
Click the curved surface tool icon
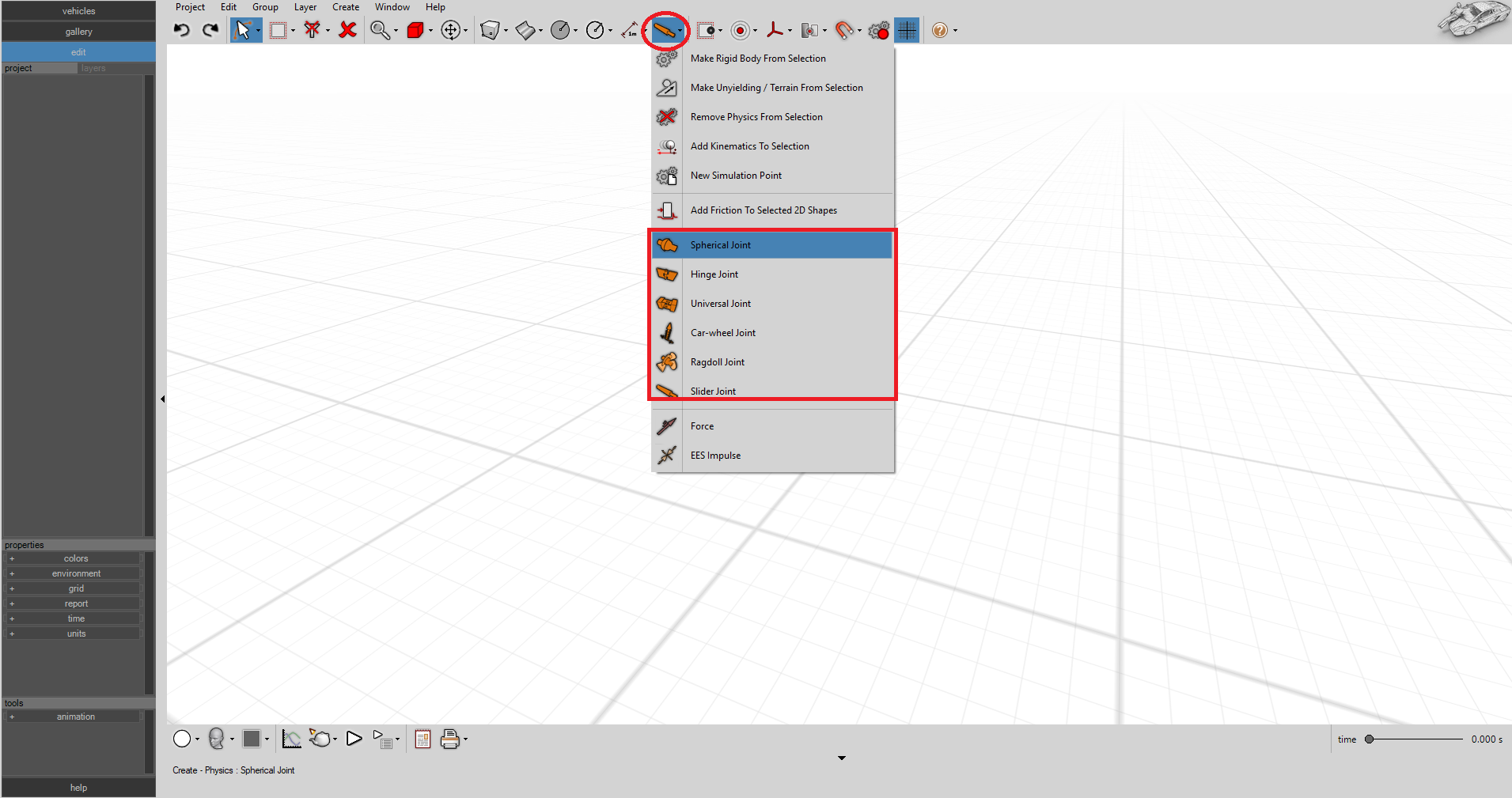(525, 30)
